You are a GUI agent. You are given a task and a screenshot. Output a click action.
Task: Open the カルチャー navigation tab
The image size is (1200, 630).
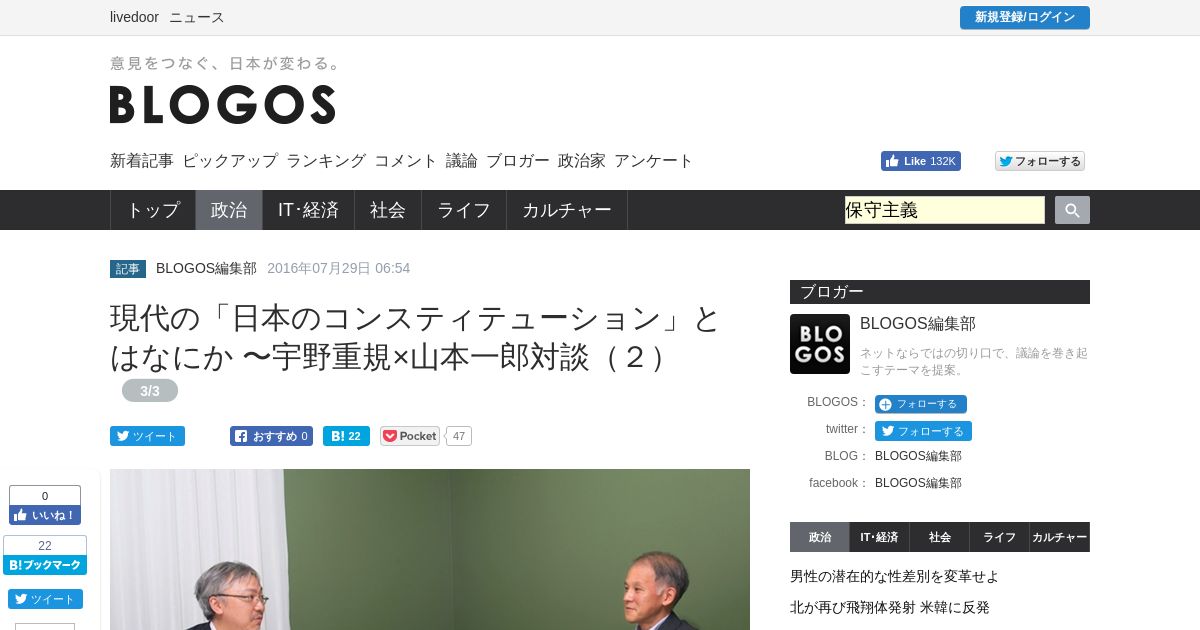pyautogui.click(x=567, y=210)
